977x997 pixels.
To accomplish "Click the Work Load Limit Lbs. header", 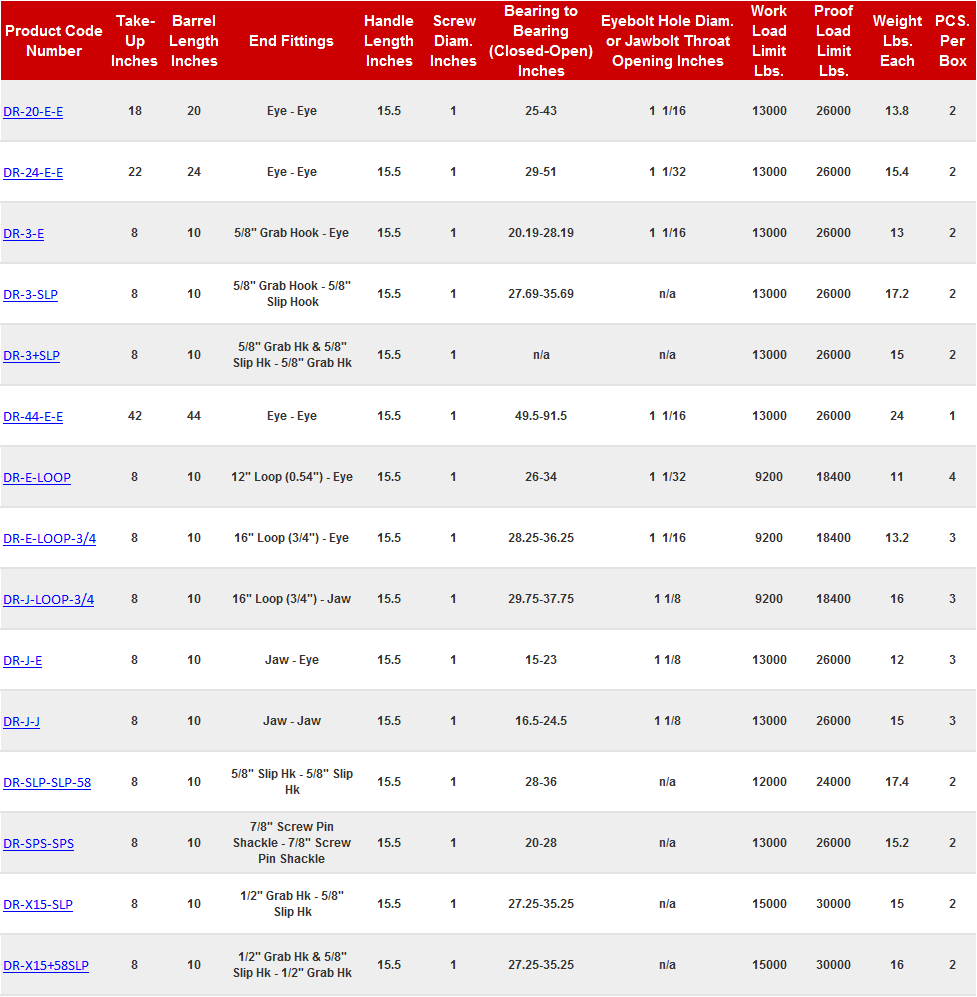I will (769, 41).
